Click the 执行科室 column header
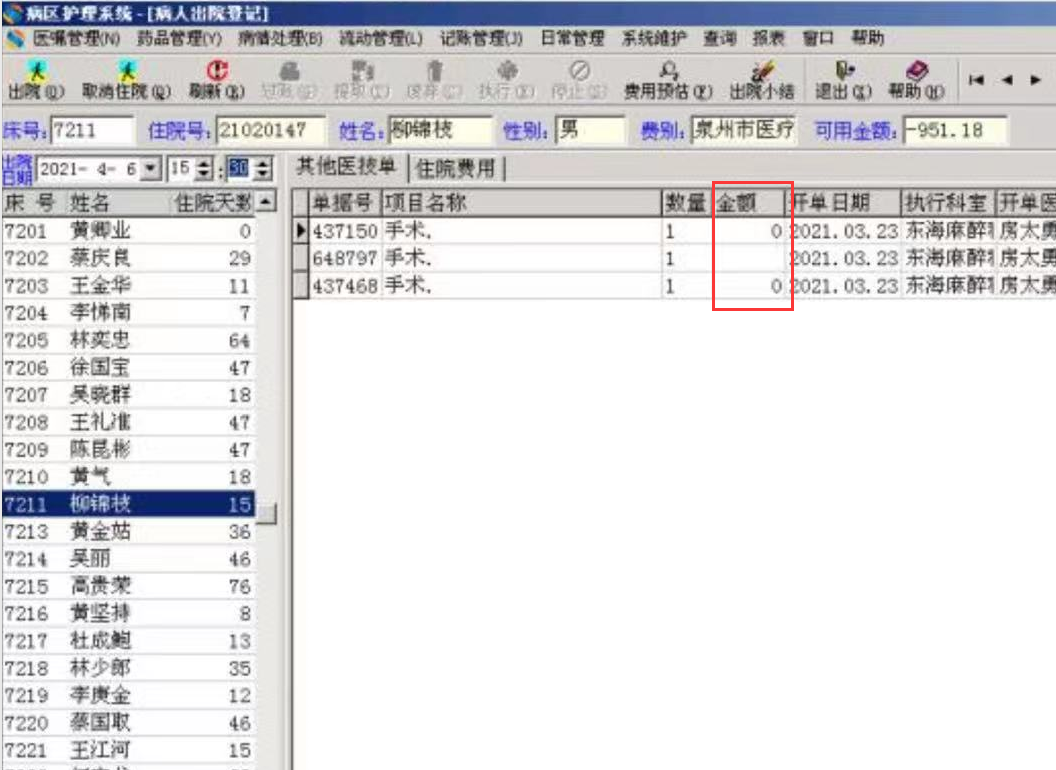Viewport: 1056px width, 770px height. point(947,203)
